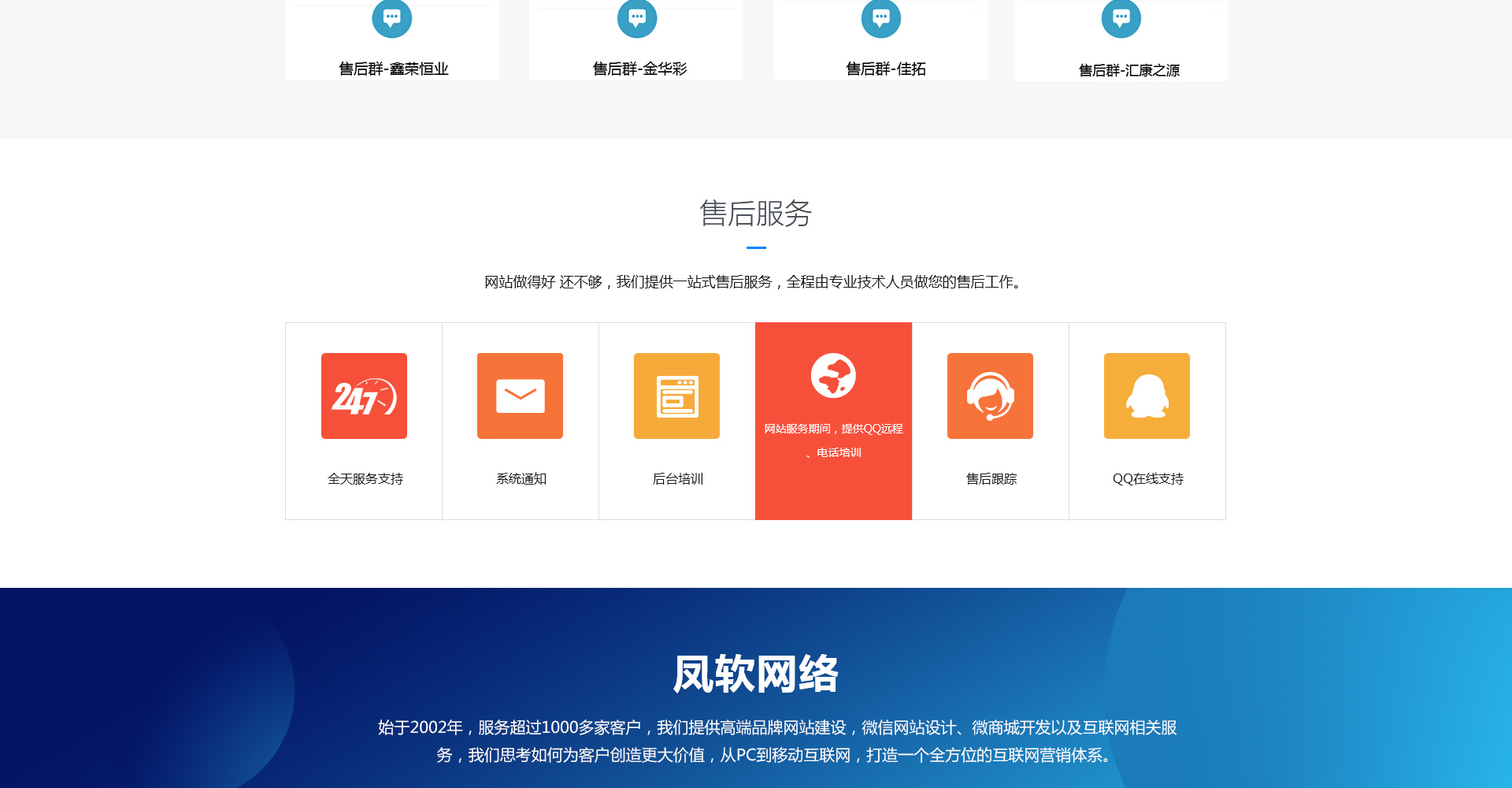Open the 售后群-鑫荣恒业 group link

tap(393, 69)
